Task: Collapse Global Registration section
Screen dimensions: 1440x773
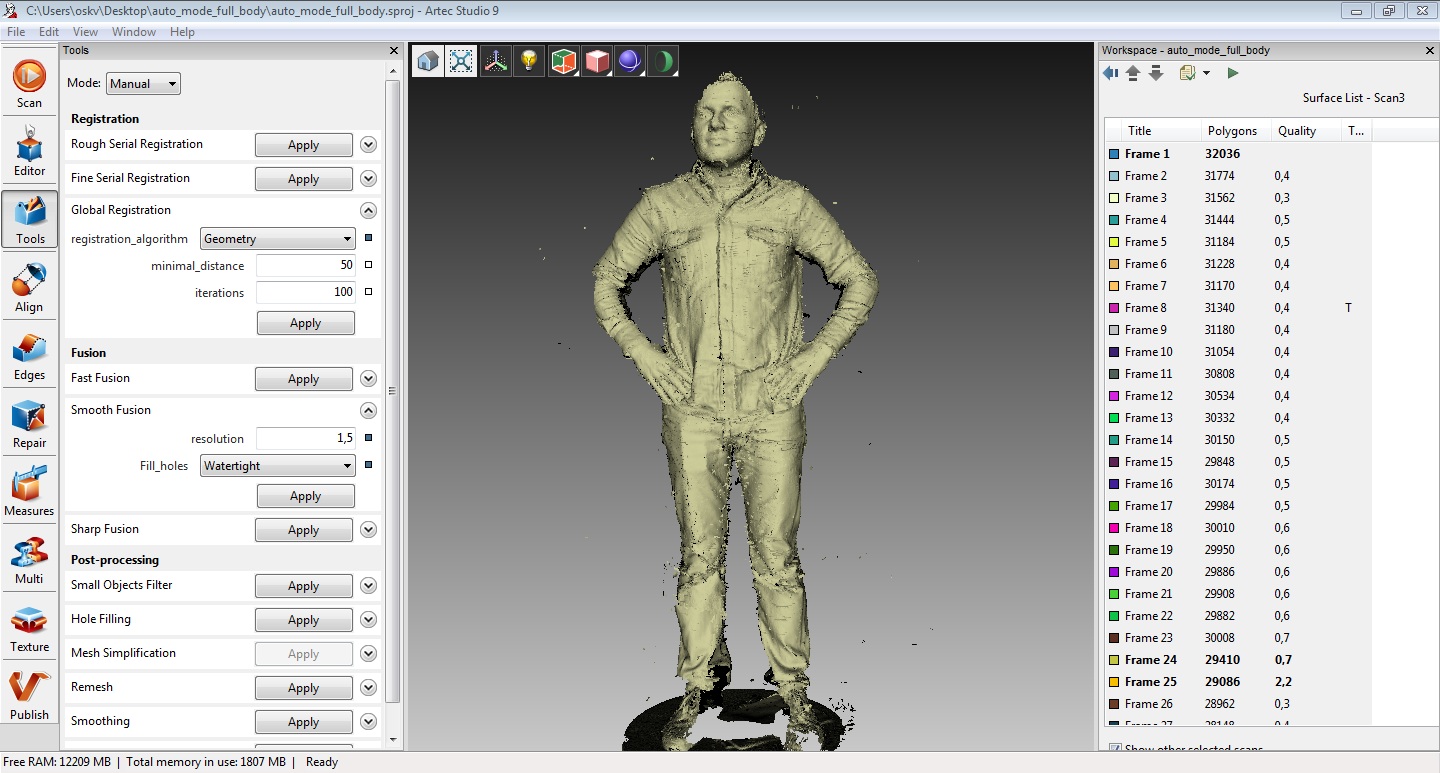Action: (368, 211)
